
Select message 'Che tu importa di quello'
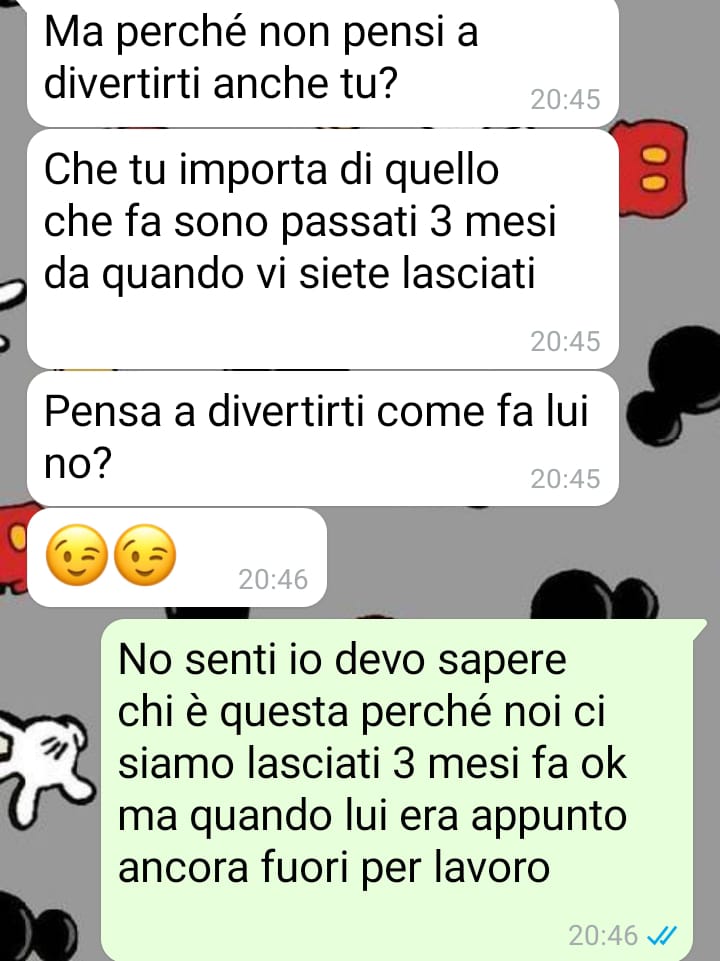[x=323, y=248]
